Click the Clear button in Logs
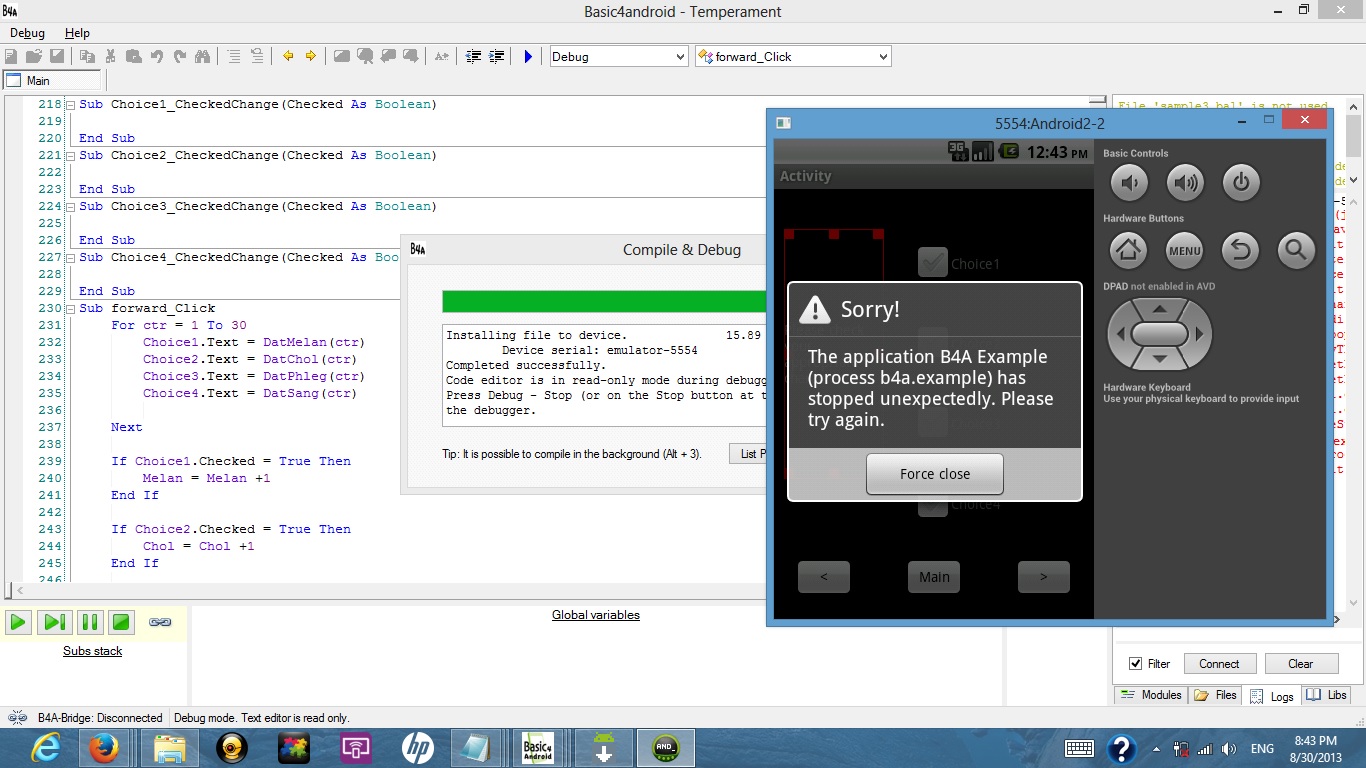Viewport: 1366px width, 768px height. (1300, 664)
